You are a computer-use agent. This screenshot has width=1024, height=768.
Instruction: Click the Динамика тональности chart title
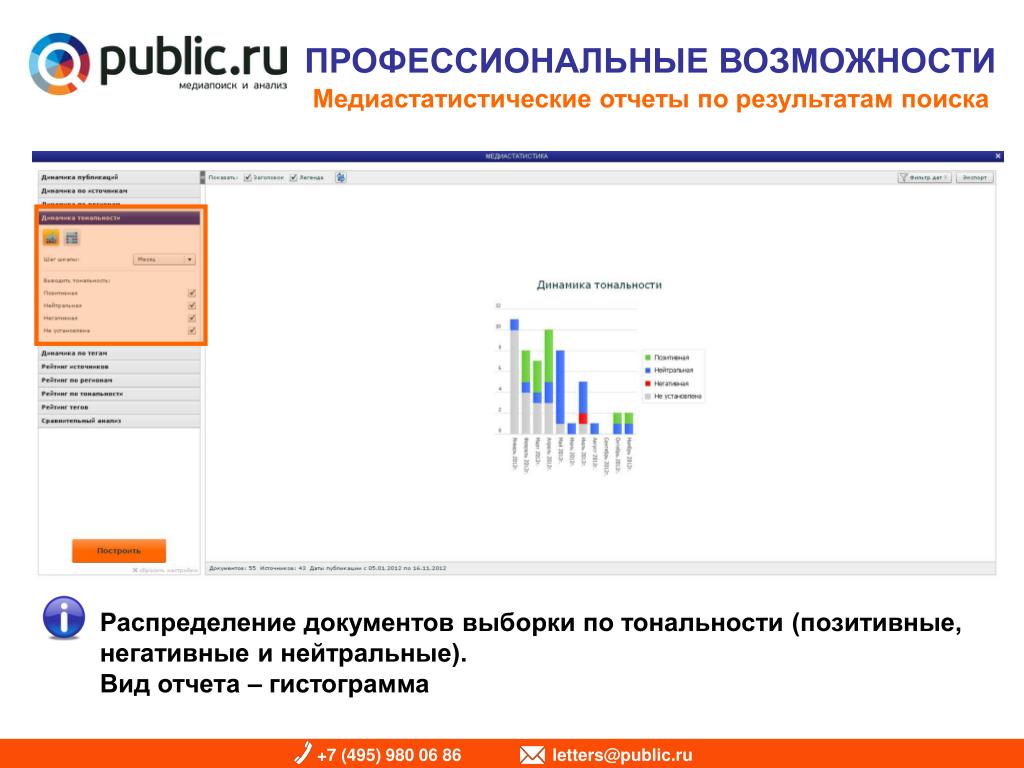point(599,285)
